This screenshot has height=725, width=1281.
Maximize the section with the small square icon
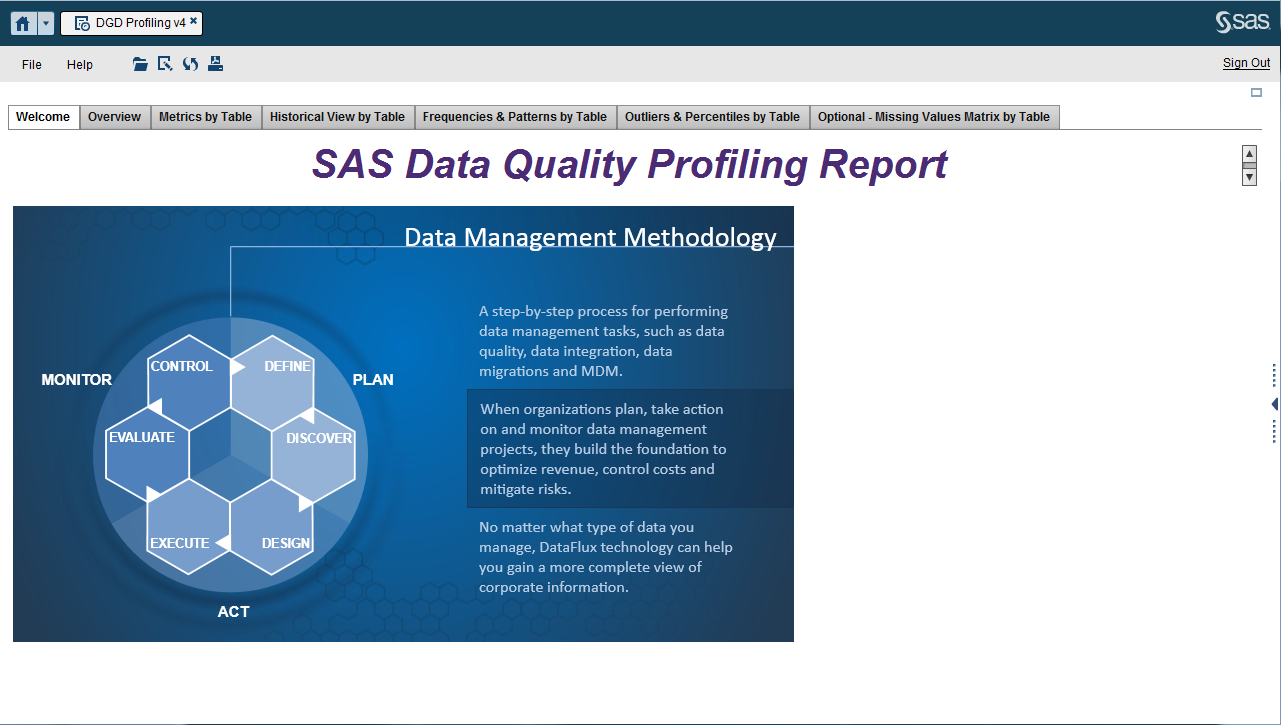[x=1255, y=90]
